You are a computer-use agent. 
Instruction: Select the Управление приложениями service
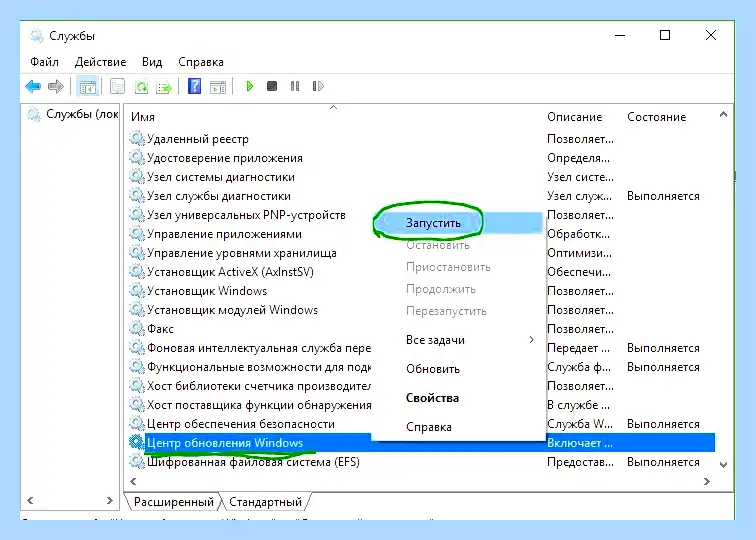pyautogui.click(x=224, y=234)
